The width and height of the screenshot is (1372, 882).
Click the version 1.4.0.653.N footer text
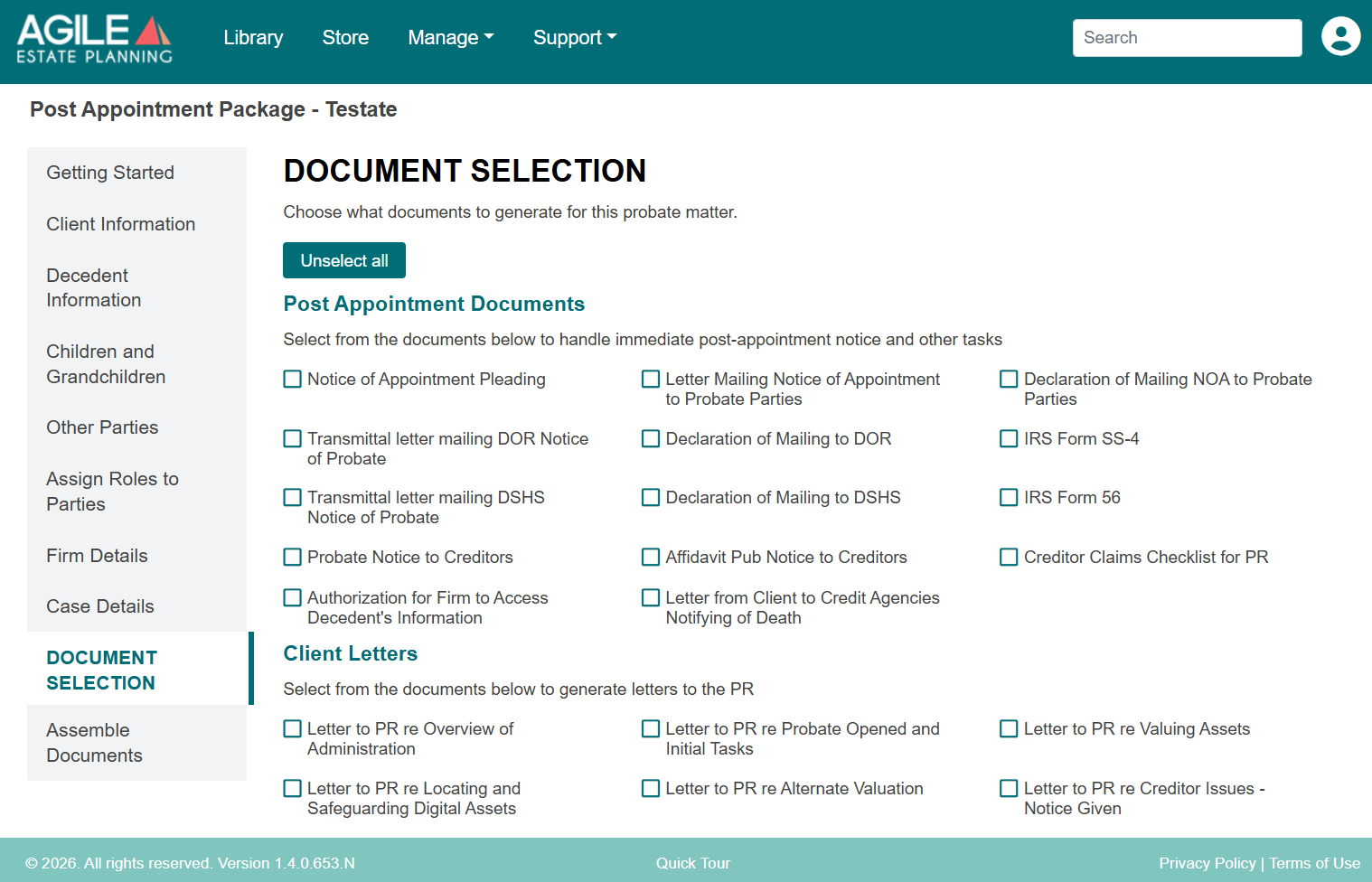pos(287,863)
